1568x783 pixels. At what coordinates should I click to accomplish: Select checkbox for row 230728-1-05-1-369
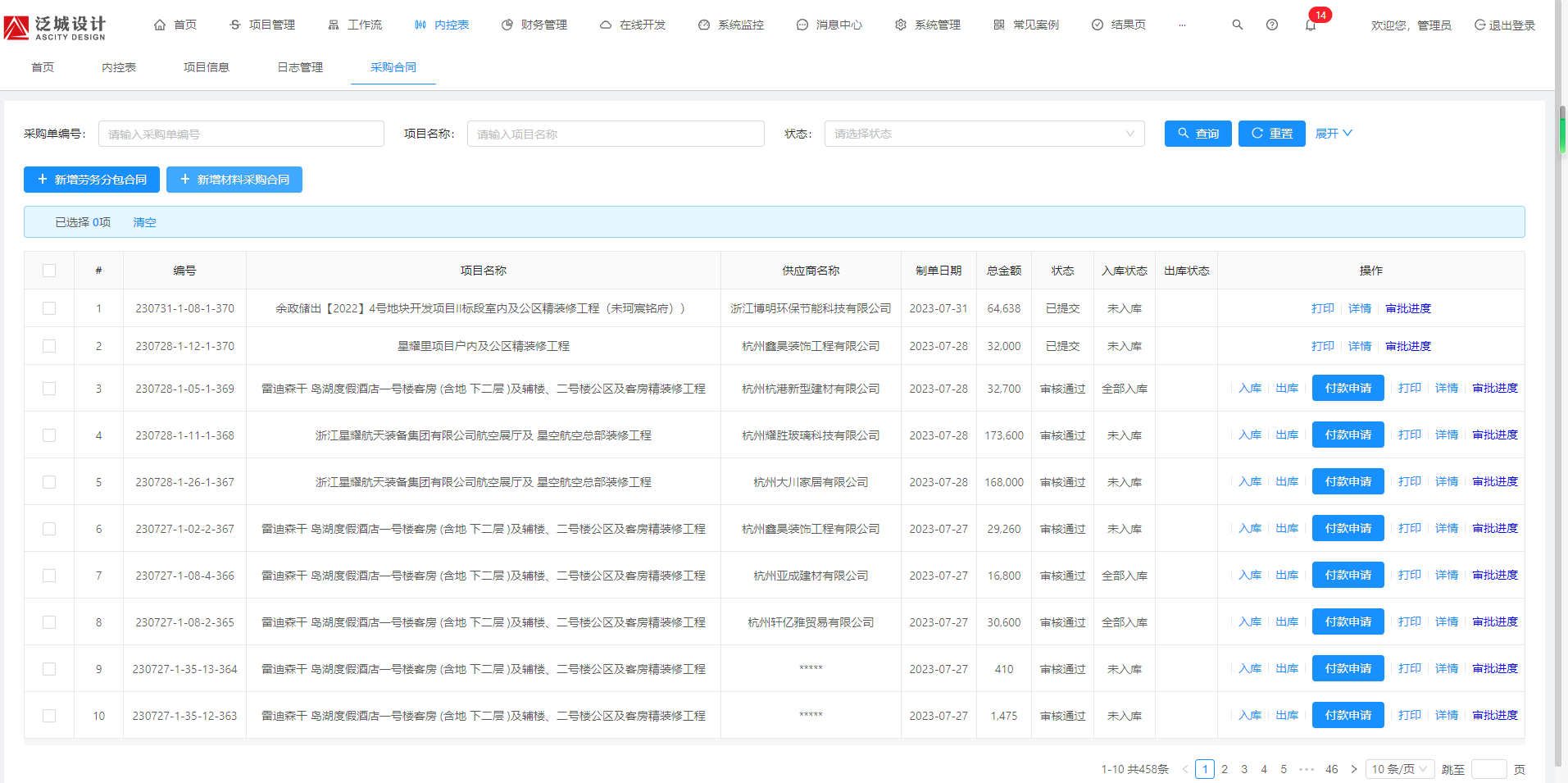click(49, 389)
